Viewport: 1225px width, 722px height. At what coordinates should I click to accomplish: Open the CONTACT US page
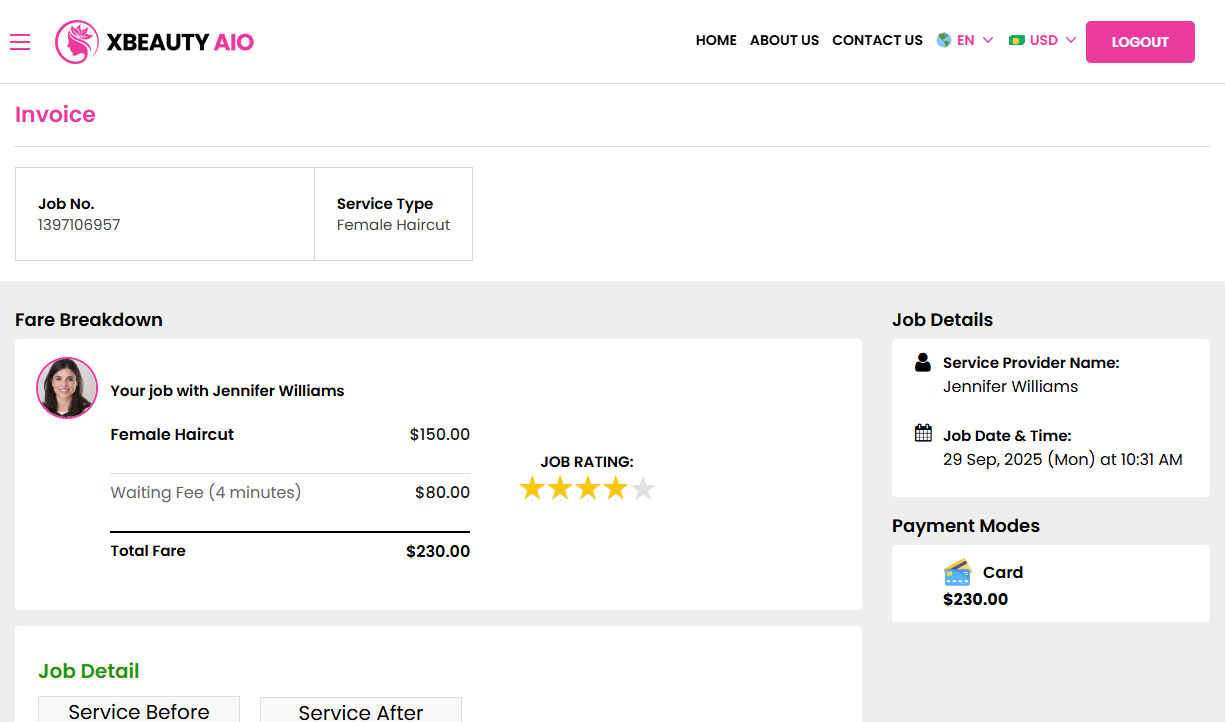877,41
